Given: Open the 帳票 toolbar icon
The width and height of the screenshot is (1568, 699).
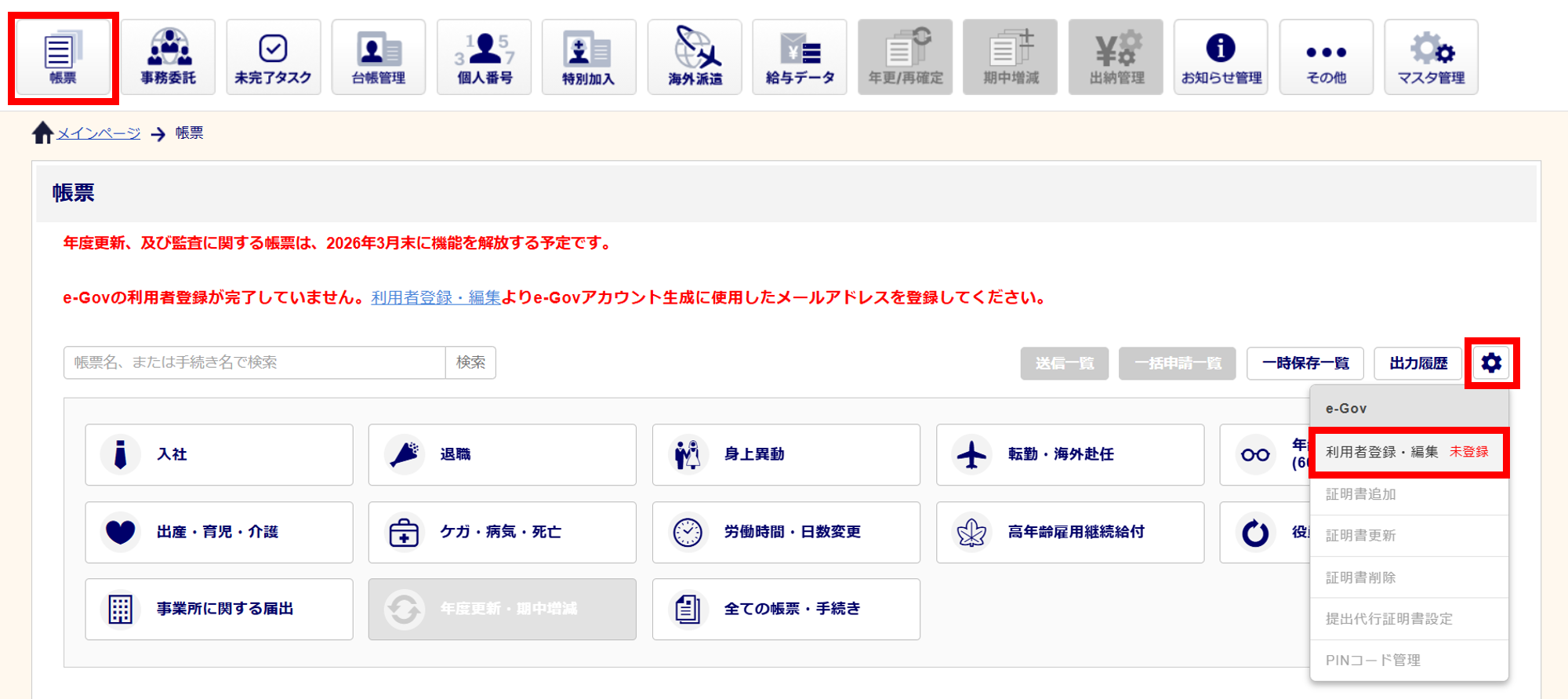Looking at the screenshot, I should click(63, 57).
